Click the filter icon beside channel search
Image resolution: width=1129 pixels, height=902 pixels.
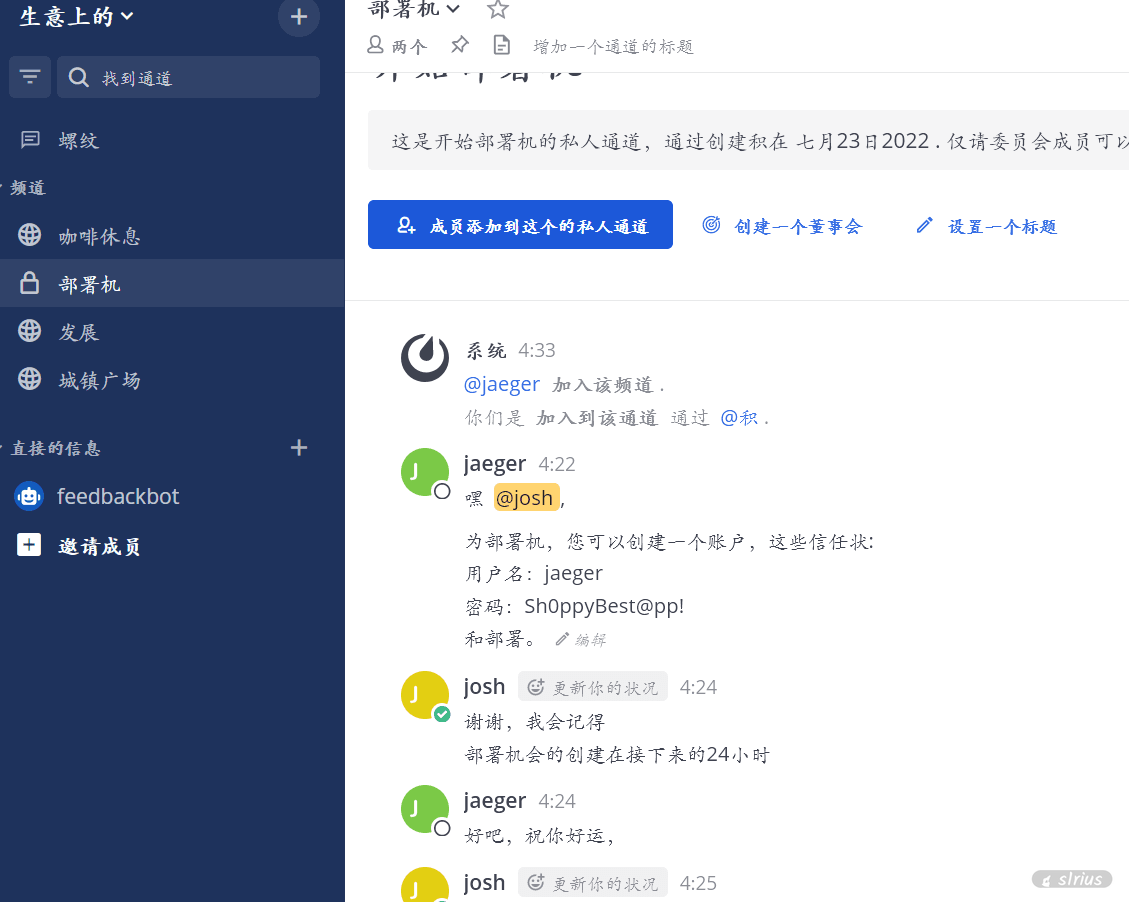[30, 77]
